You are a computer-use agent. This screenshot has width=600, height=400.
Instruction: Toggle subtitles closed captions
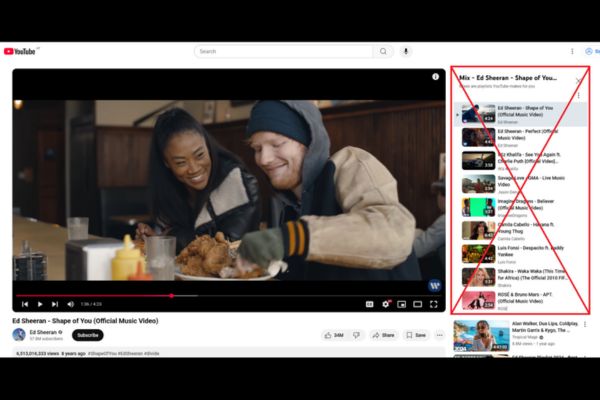tap(369, 304)
